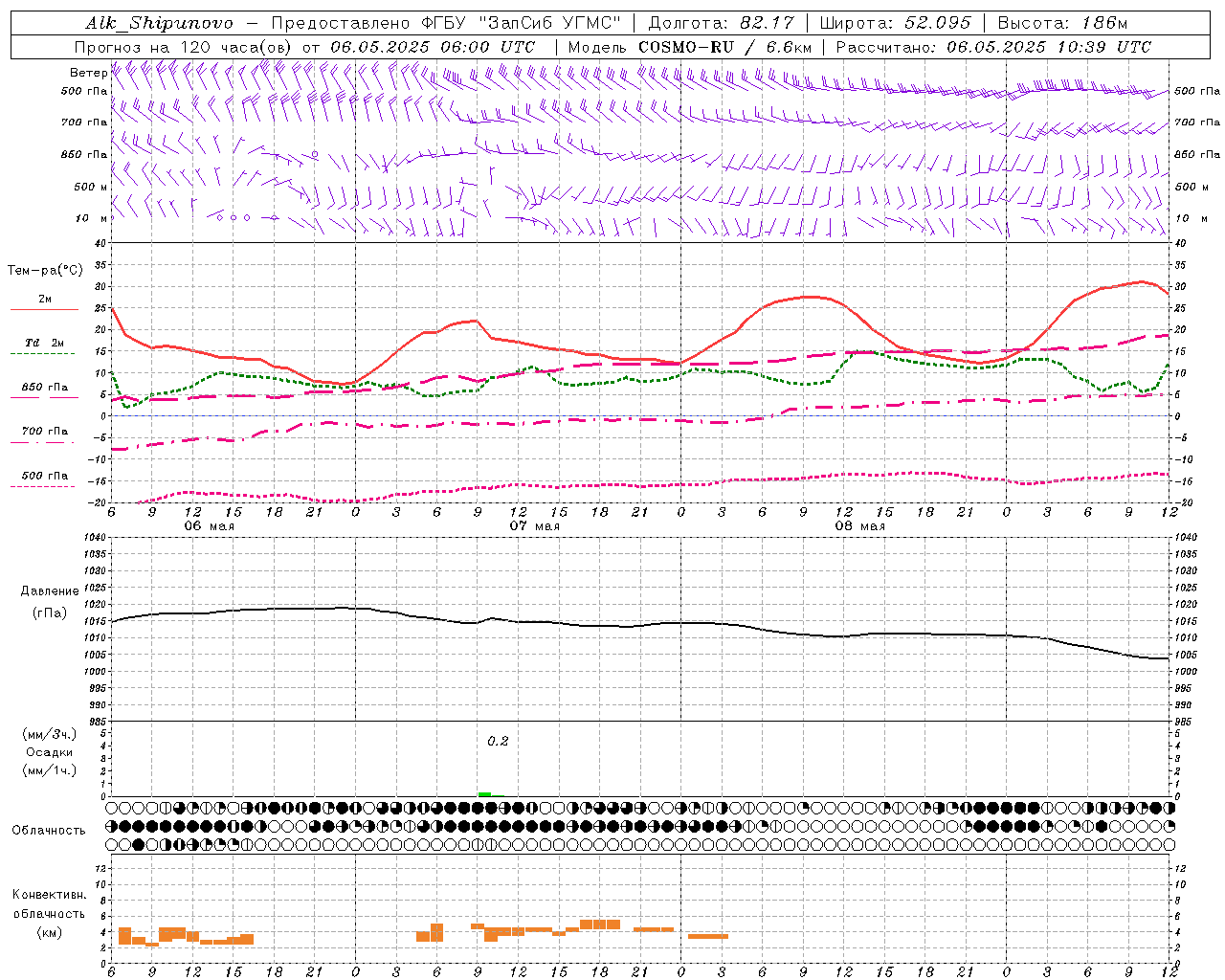1225x980 pixels.
Task: Click the Конвективн. облачность label
Action: (x=50, y=903)
